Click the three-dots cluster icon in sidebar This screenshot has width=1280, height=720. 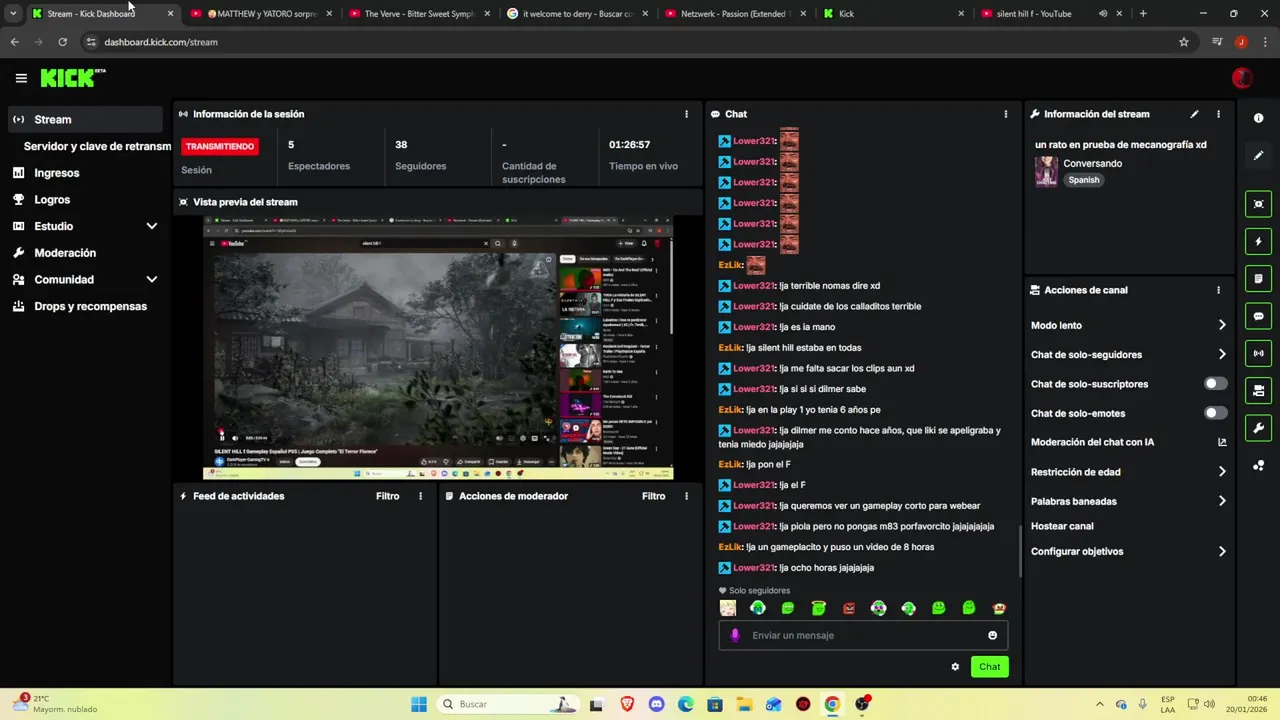coord(1258,465)
